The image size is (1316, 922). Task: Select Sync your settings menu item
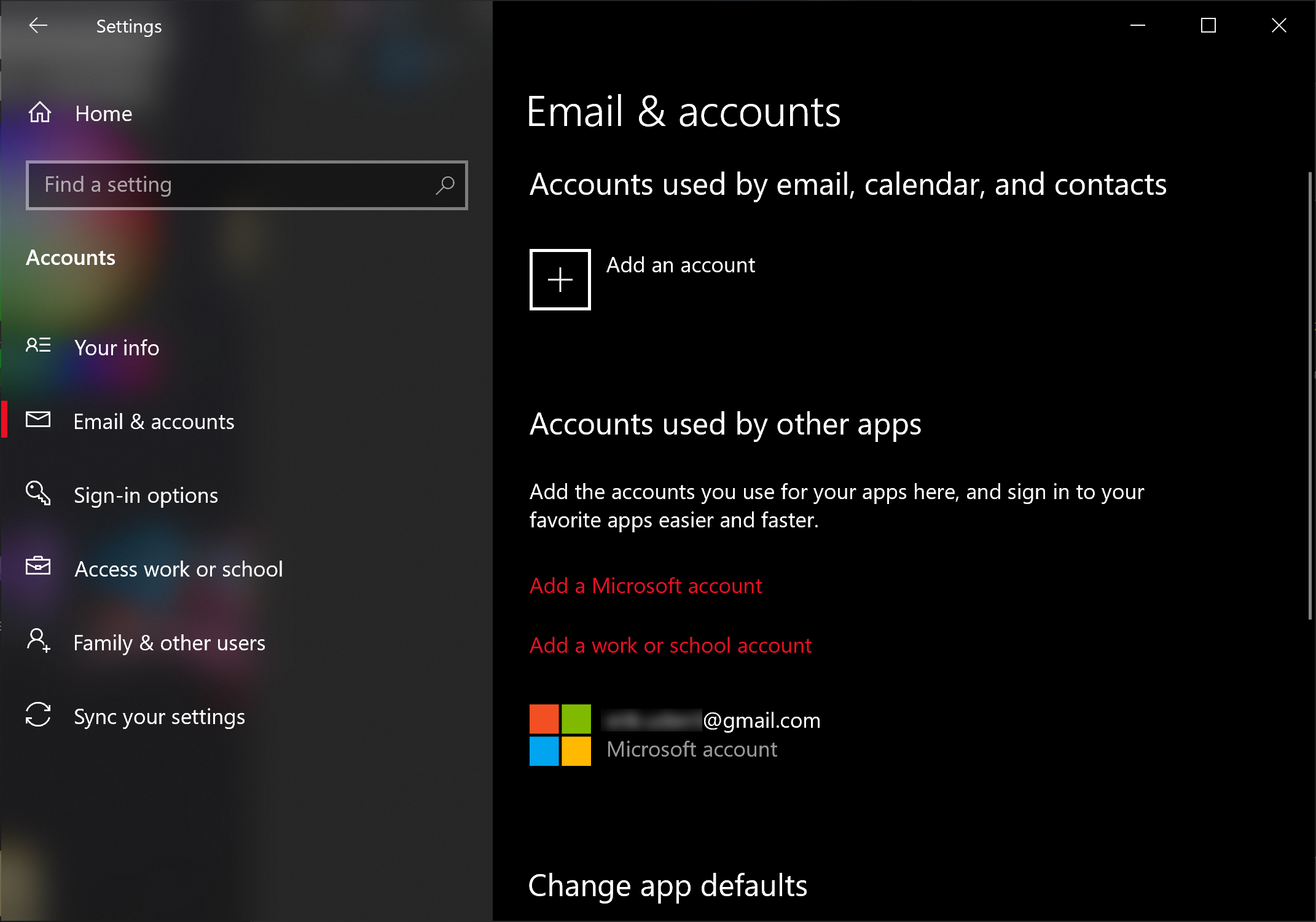point(159,717)
